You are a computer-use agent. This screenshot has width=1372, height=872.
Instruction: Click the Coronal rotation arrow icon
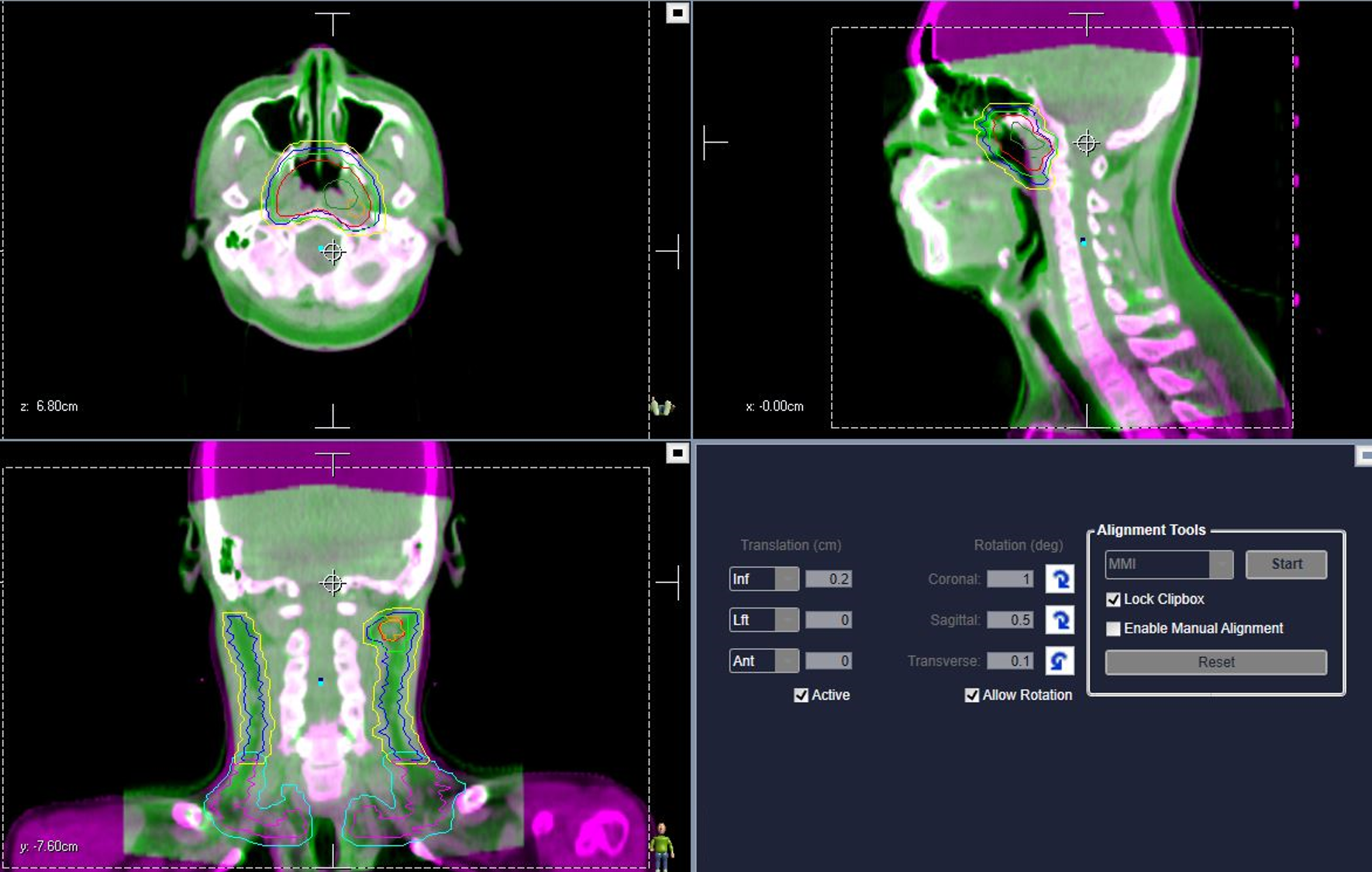click(x=1059, y=579)
